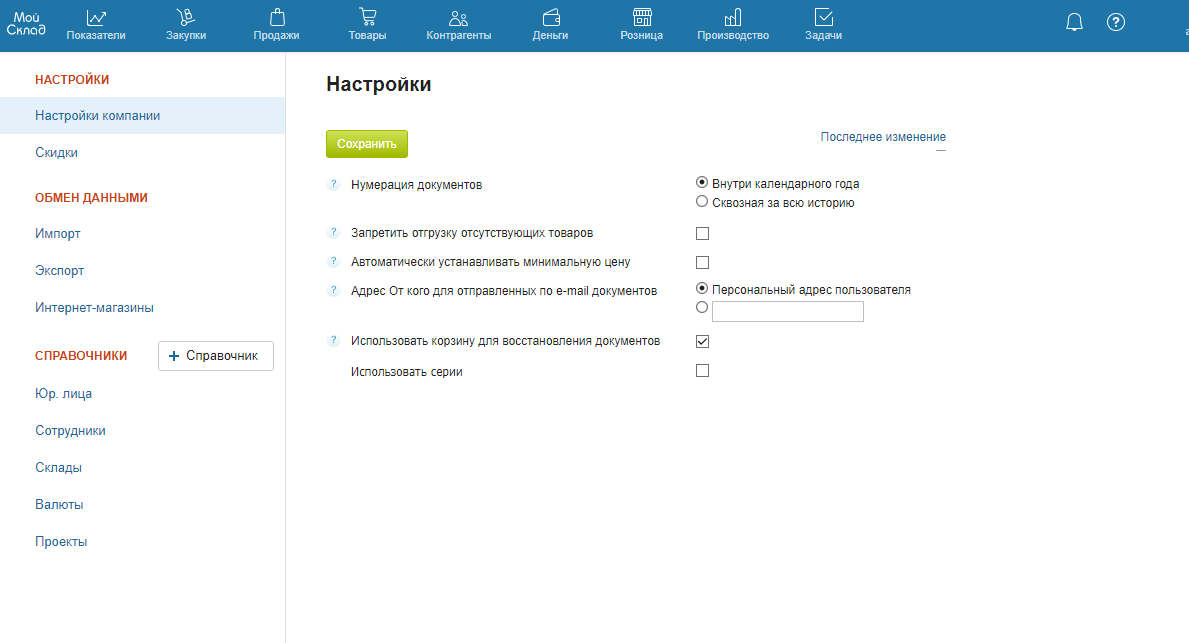Open Сотрудники directory
The image size is (1189, 643).
point(70,431)
